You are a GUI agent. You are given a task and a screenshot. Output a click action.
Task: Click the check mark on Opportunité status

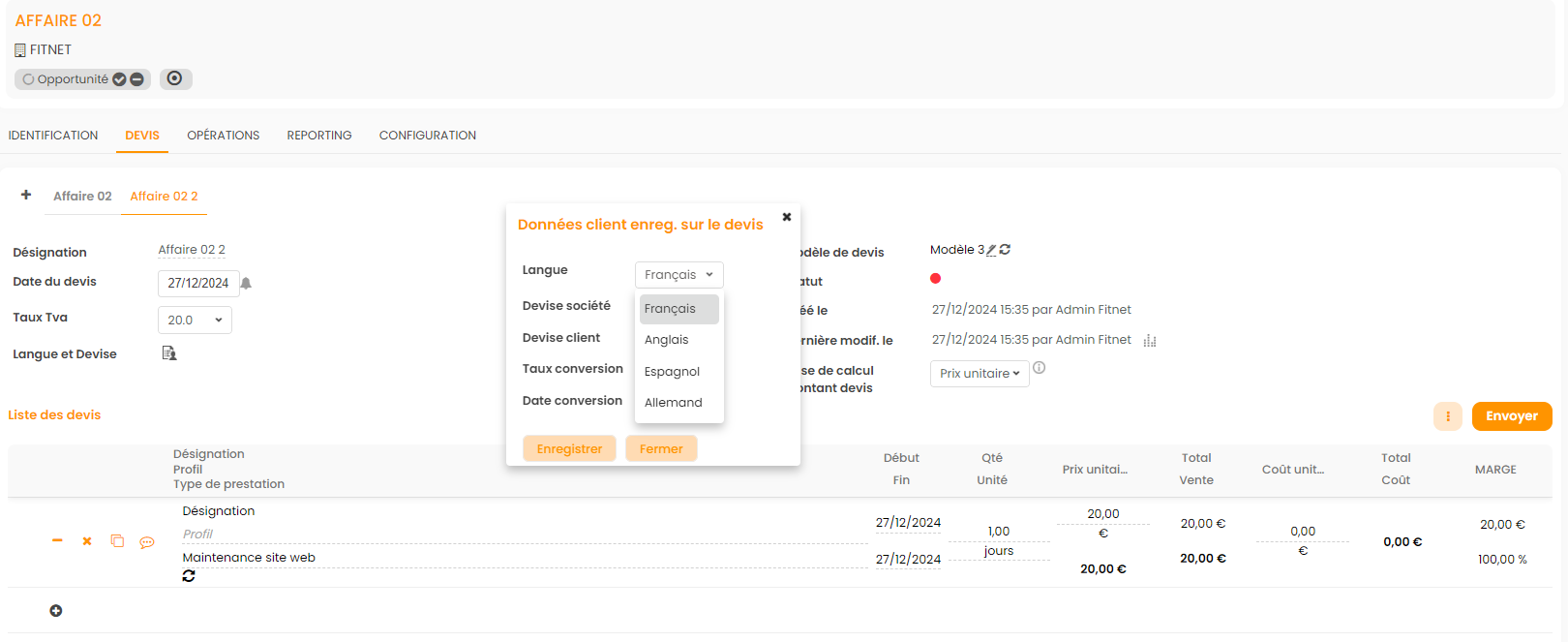pos(119,79)
